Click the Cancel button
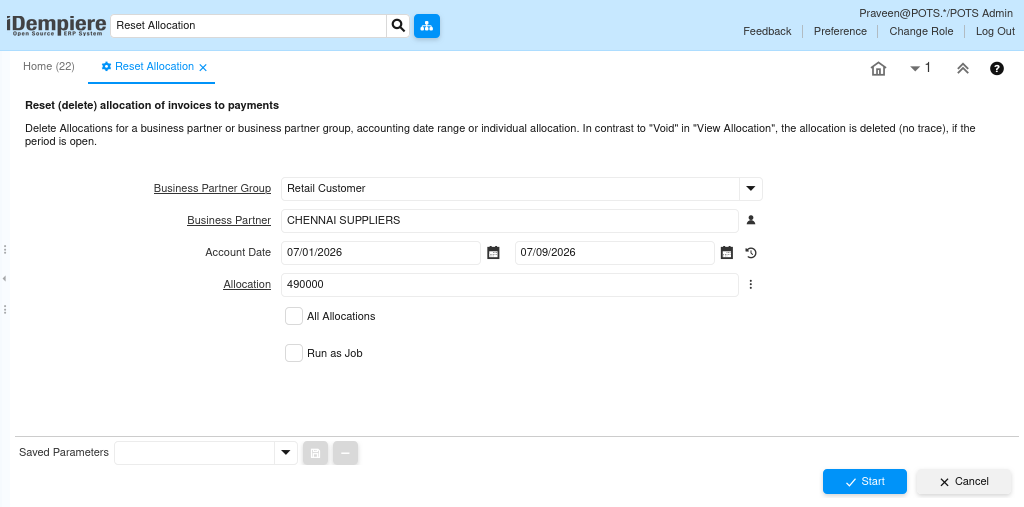 click(964, 482)
